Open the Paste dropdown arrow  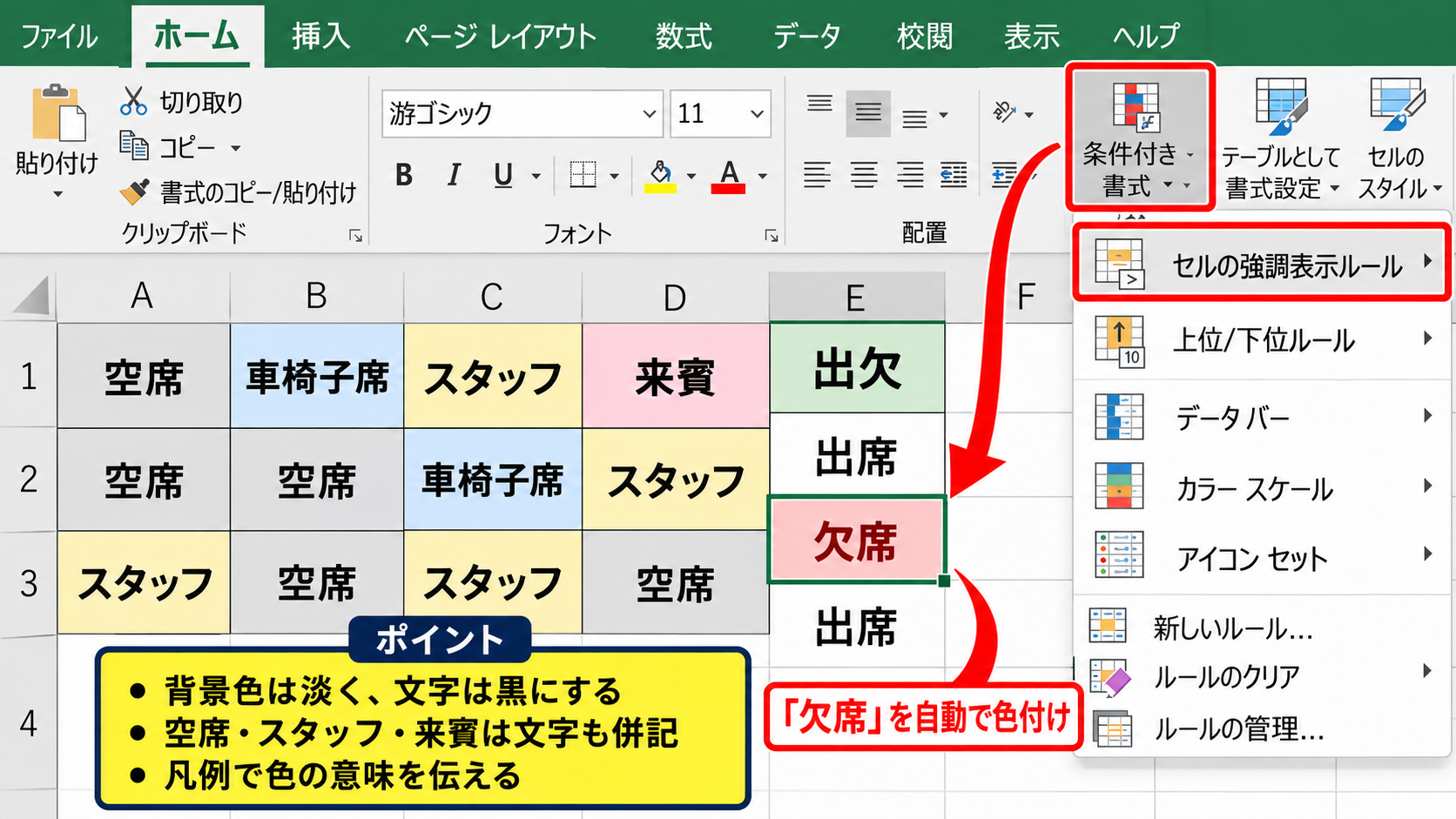[57, 194]
